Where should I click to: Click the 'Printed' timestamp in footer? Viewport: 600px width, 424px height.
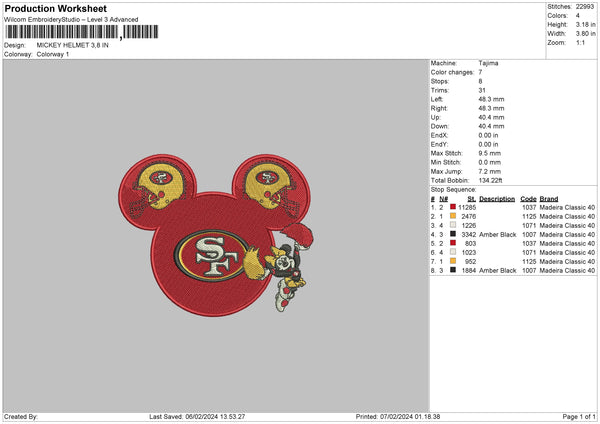click(398, 416)
